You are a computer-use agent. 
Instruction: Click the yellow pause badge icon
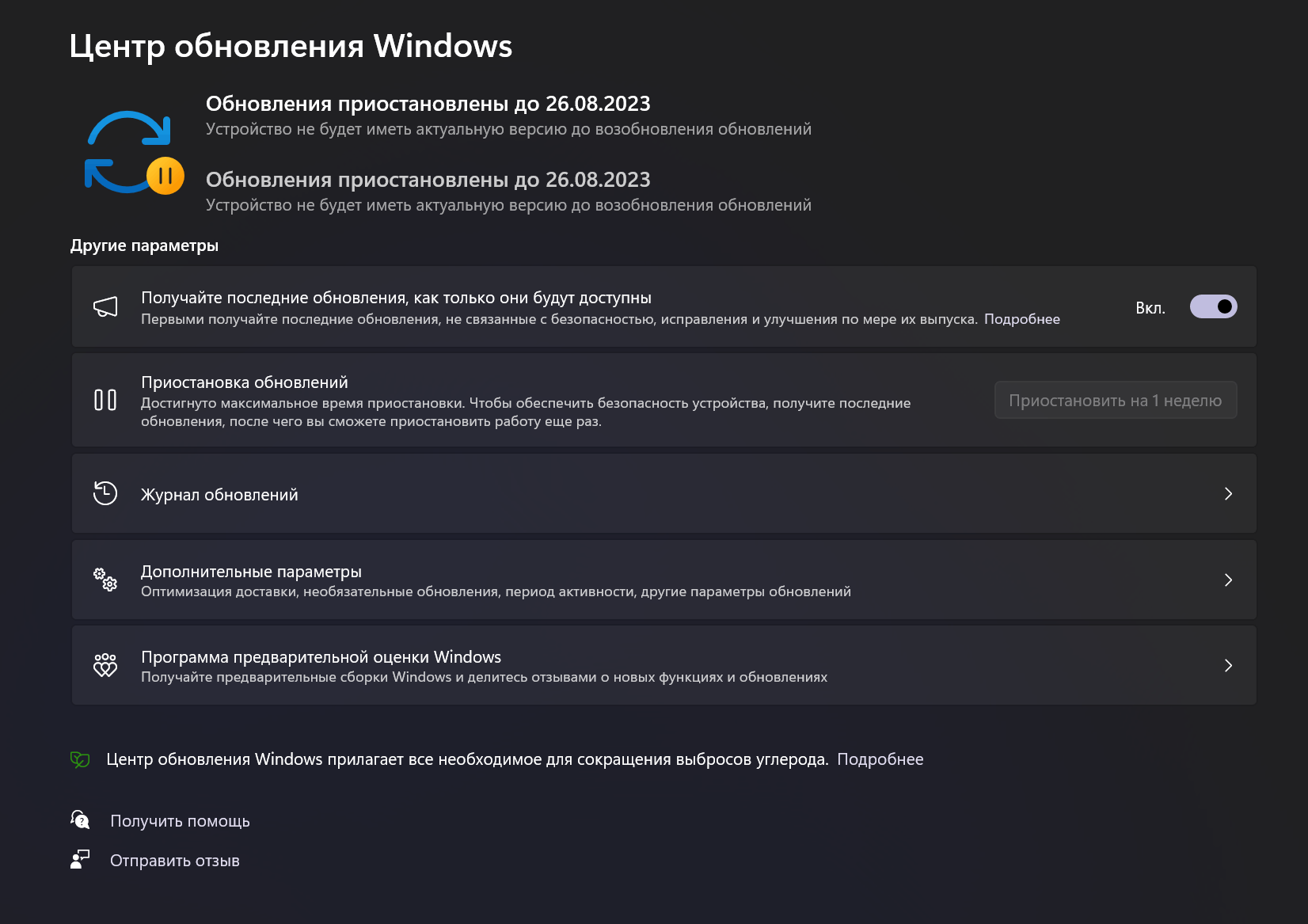(x=165, y=176)
